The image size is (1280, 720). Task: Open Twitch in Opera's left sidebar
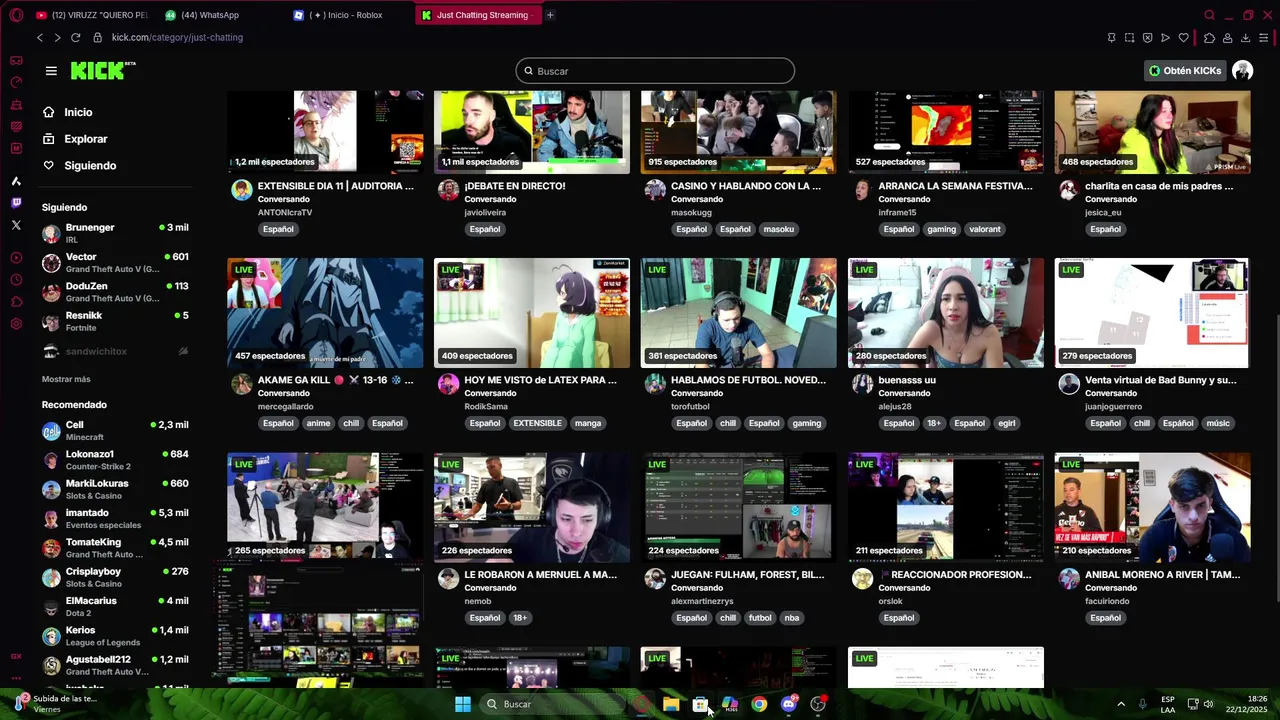tap(16, 203)
